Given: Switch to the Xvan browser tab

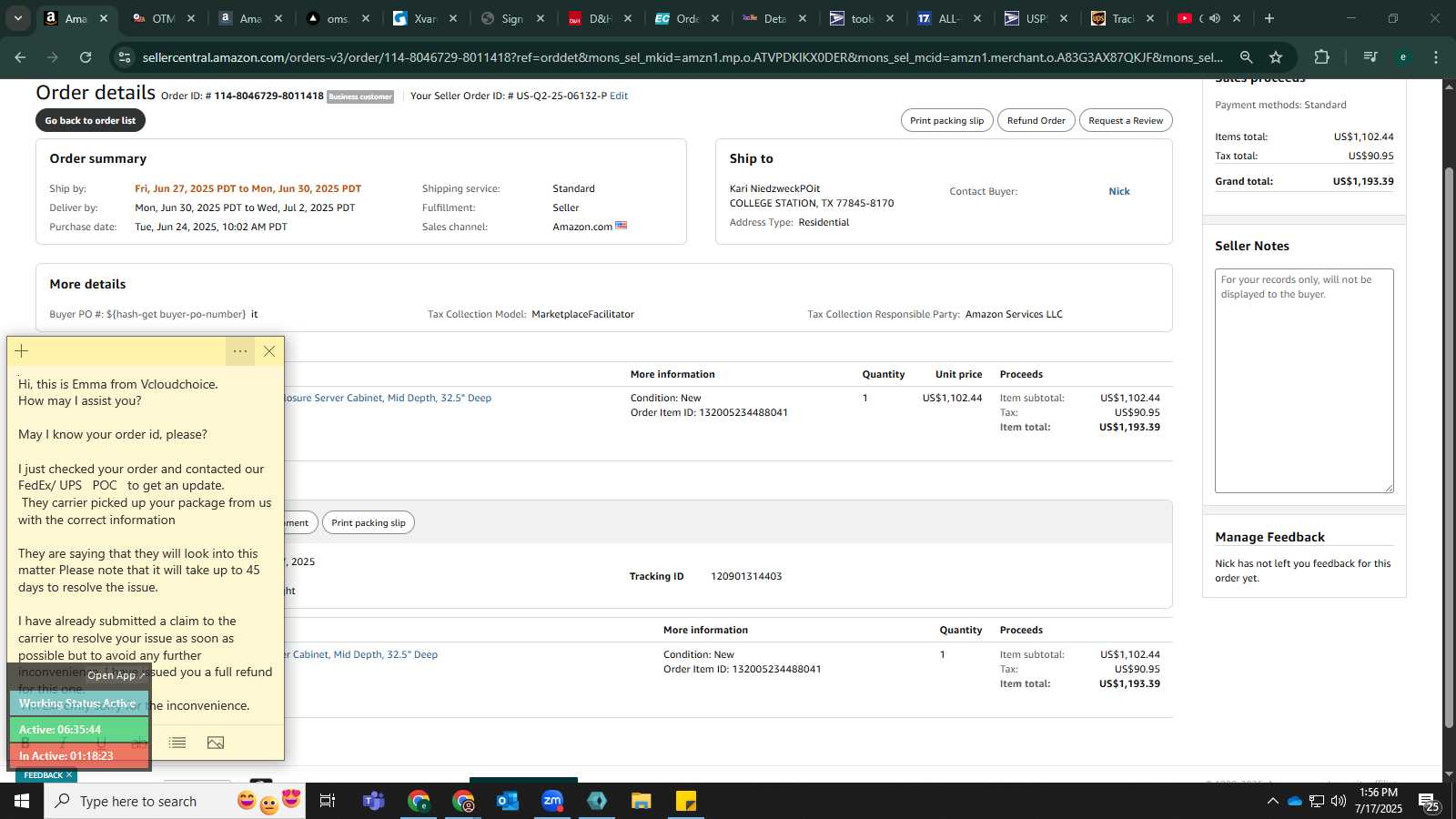Looking at the screenshot, I should [x=426, y=18].
